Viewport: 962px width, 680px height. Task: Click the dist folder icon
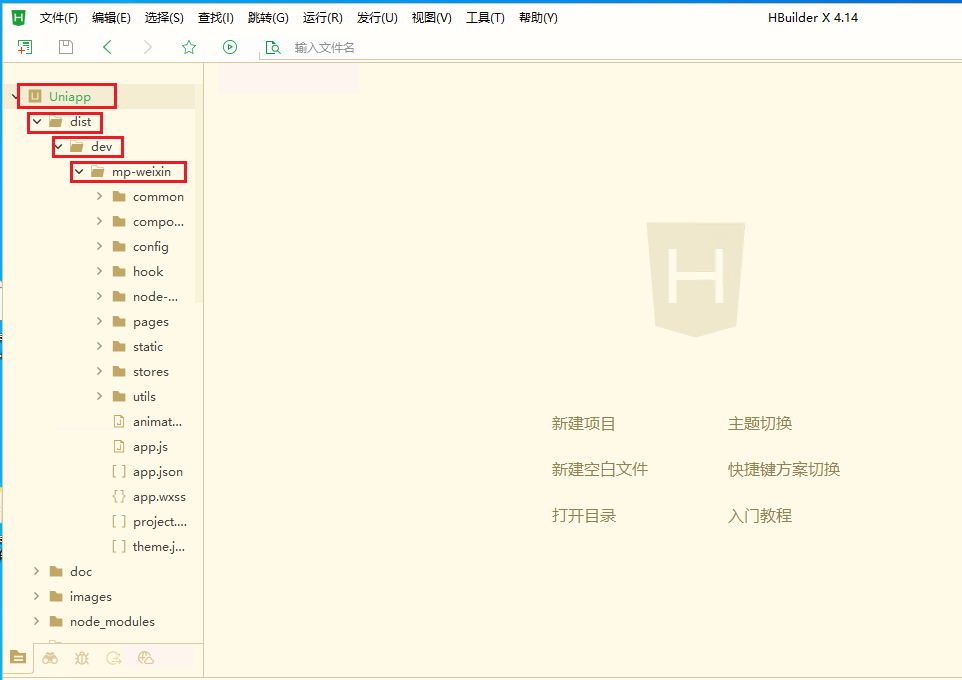tap(56, 122)
